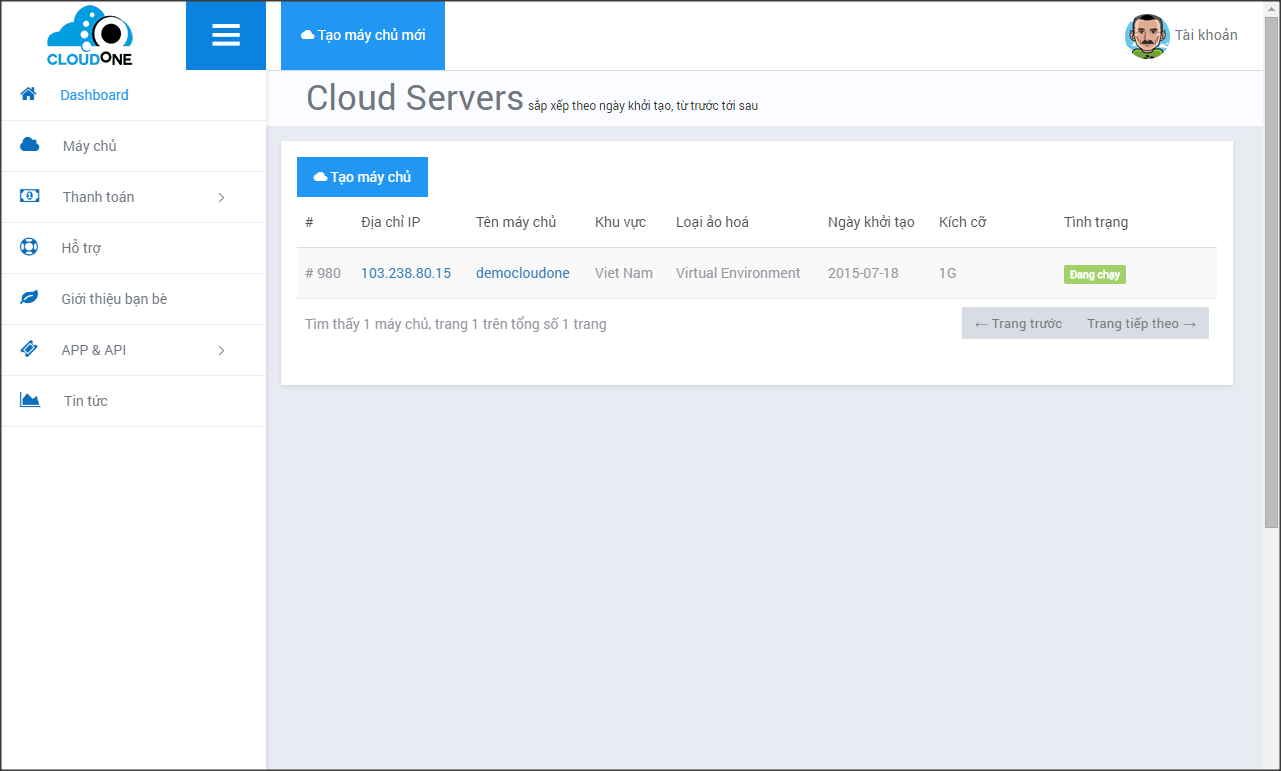Click the CloudOne logo
The image size is (1281, 771).
tap(90, 36)
